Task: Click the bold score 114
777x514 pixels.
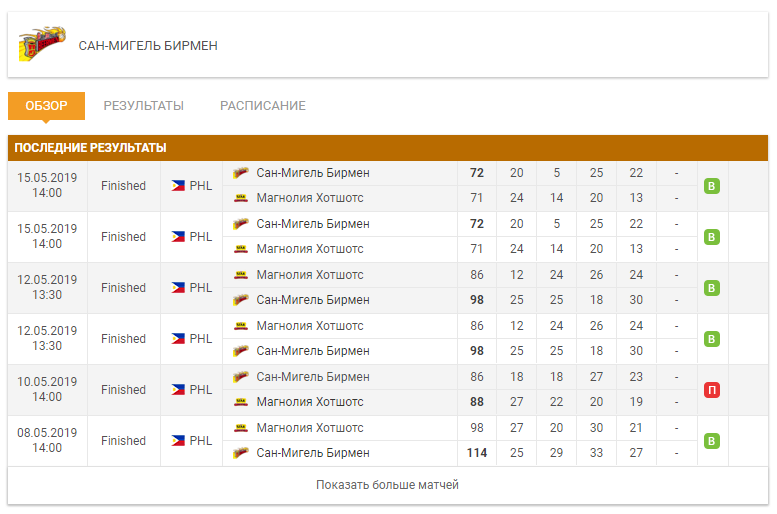Action: click(x=477, y=453)
